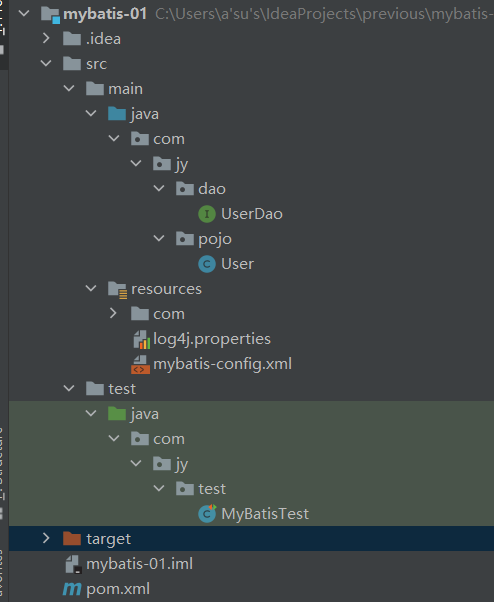Click the resources root folder icon
494x602 pixels.
tap(117, 289)
